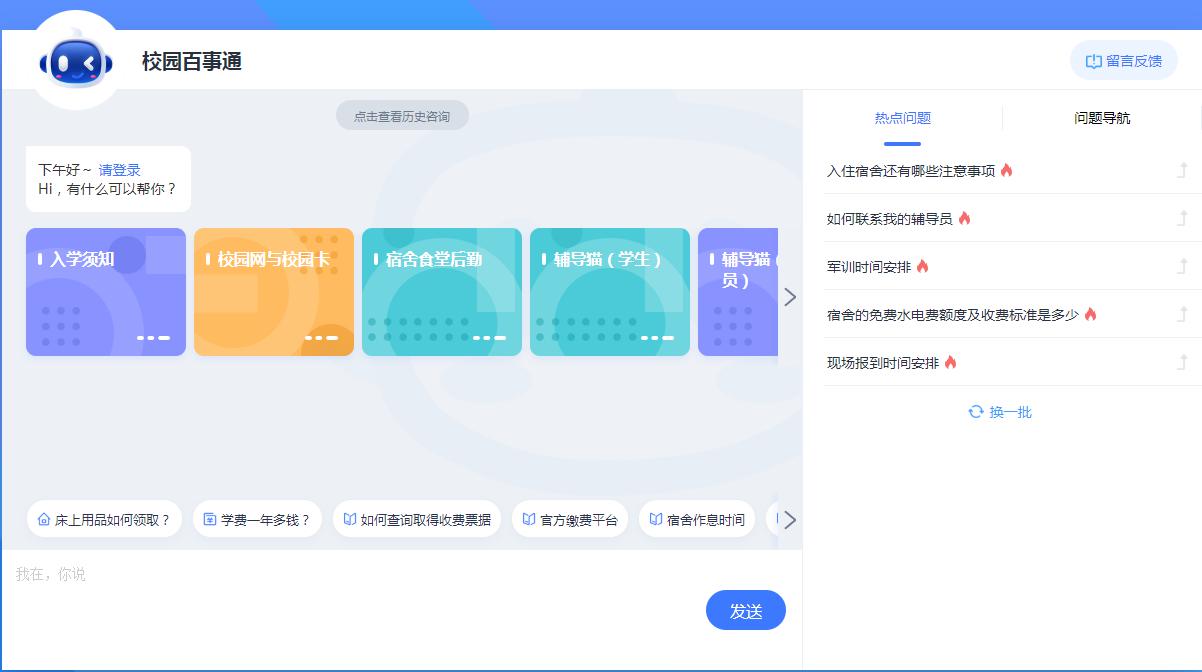Viewport: 1202px width, 672px height.
Task: Expand more category cards with right chevron
Action: point(790,297)
